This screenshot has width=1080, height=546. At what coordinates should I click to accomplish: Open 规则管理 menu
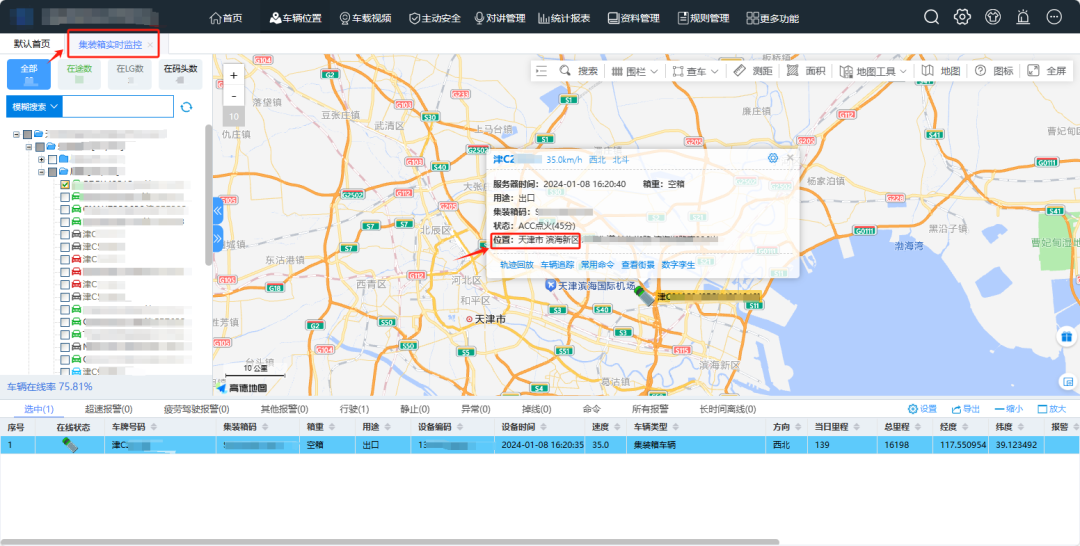click(703, 18)
